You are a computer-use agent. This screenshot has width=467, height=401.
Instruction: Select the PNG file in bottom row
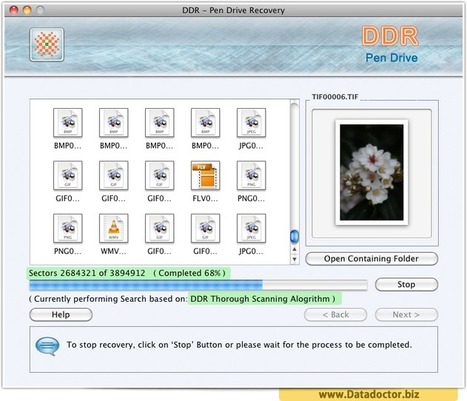(68, 228)
